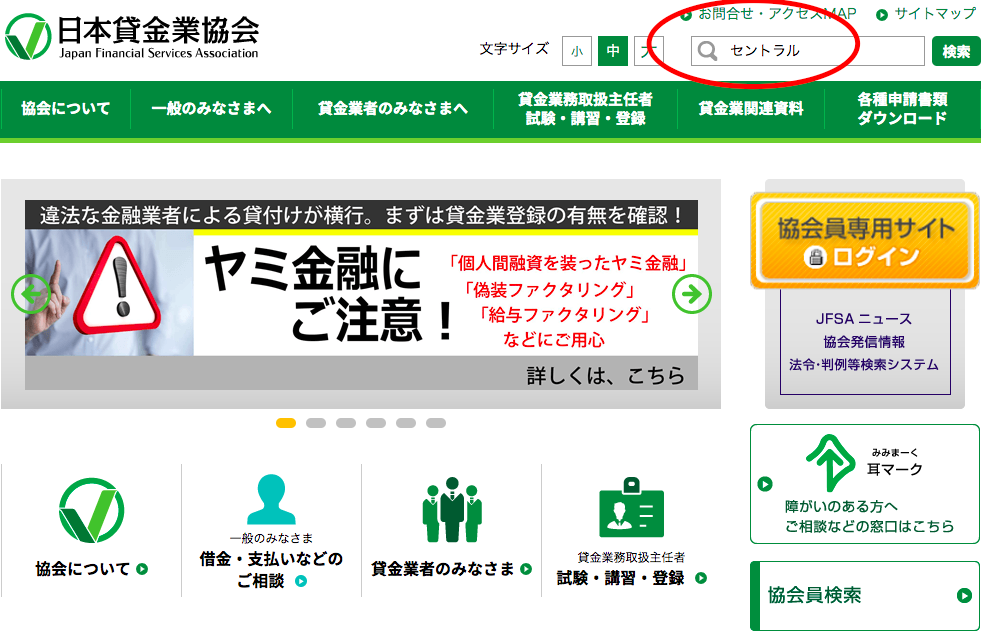Click the green checkmark 協会について icon
981x632 pixels.
[x=91, y=510]
